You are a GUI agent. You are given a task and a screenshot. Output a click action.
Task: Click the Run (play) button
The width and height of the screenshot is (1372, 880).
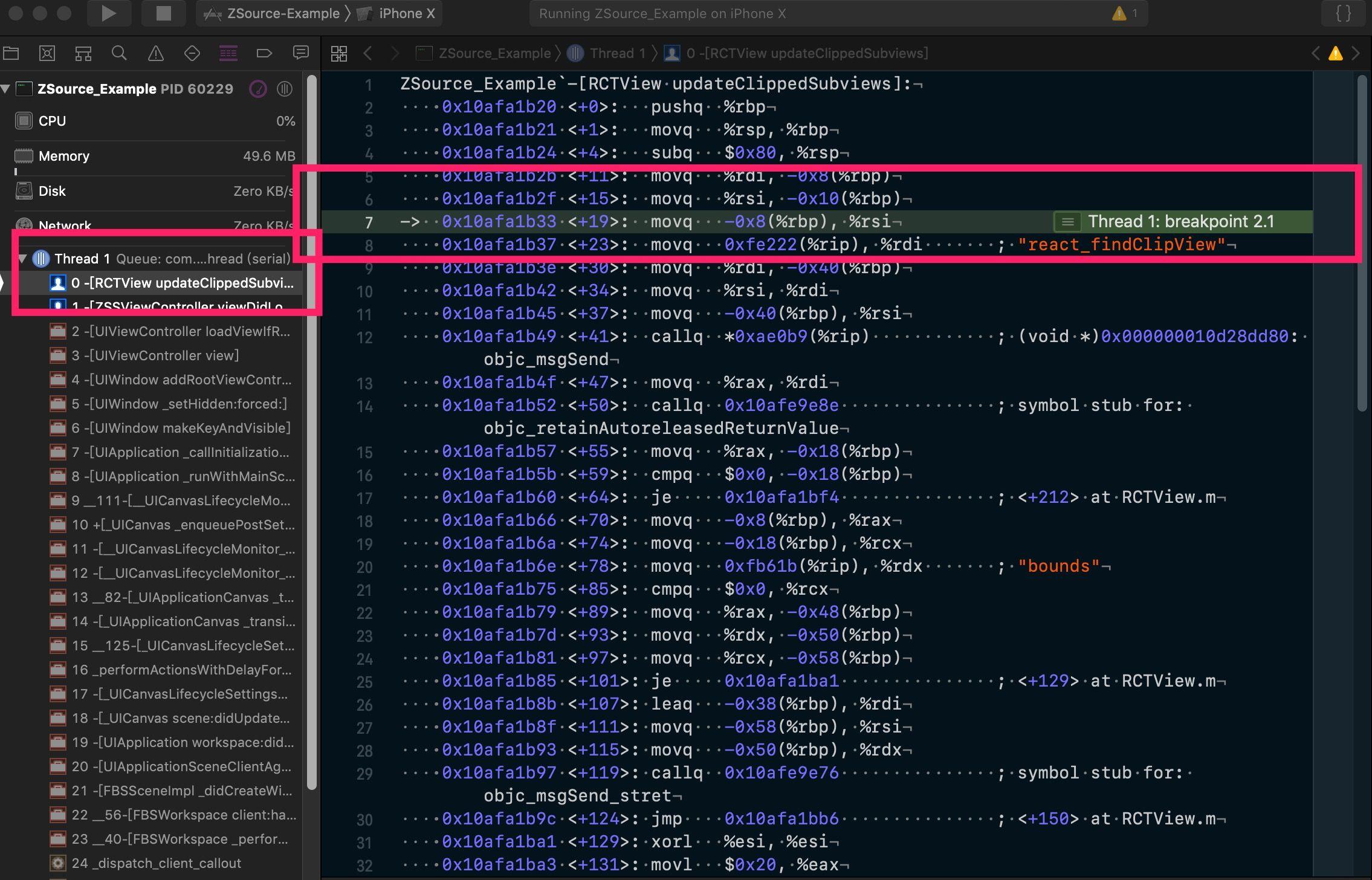click(109, 13)
